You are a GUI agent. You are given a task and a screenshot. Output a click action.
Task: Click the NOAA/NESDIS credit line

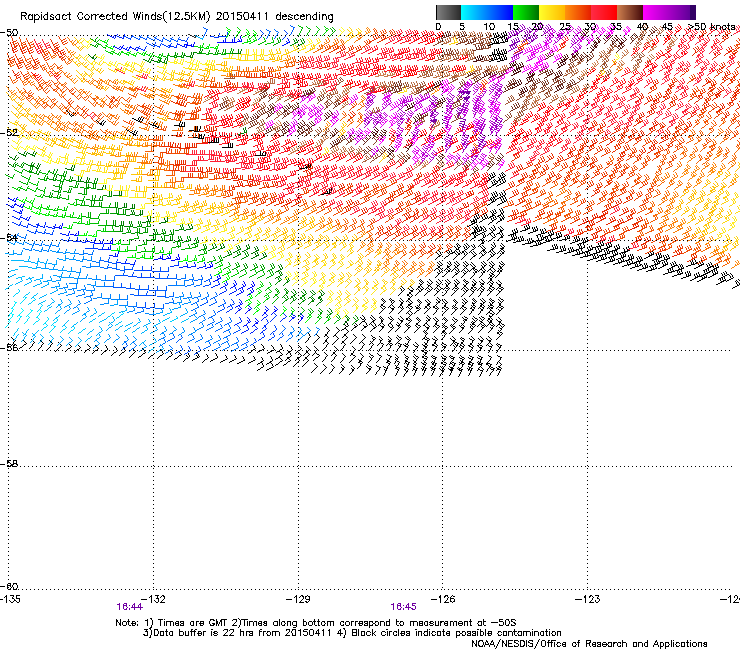coord(589,644)
